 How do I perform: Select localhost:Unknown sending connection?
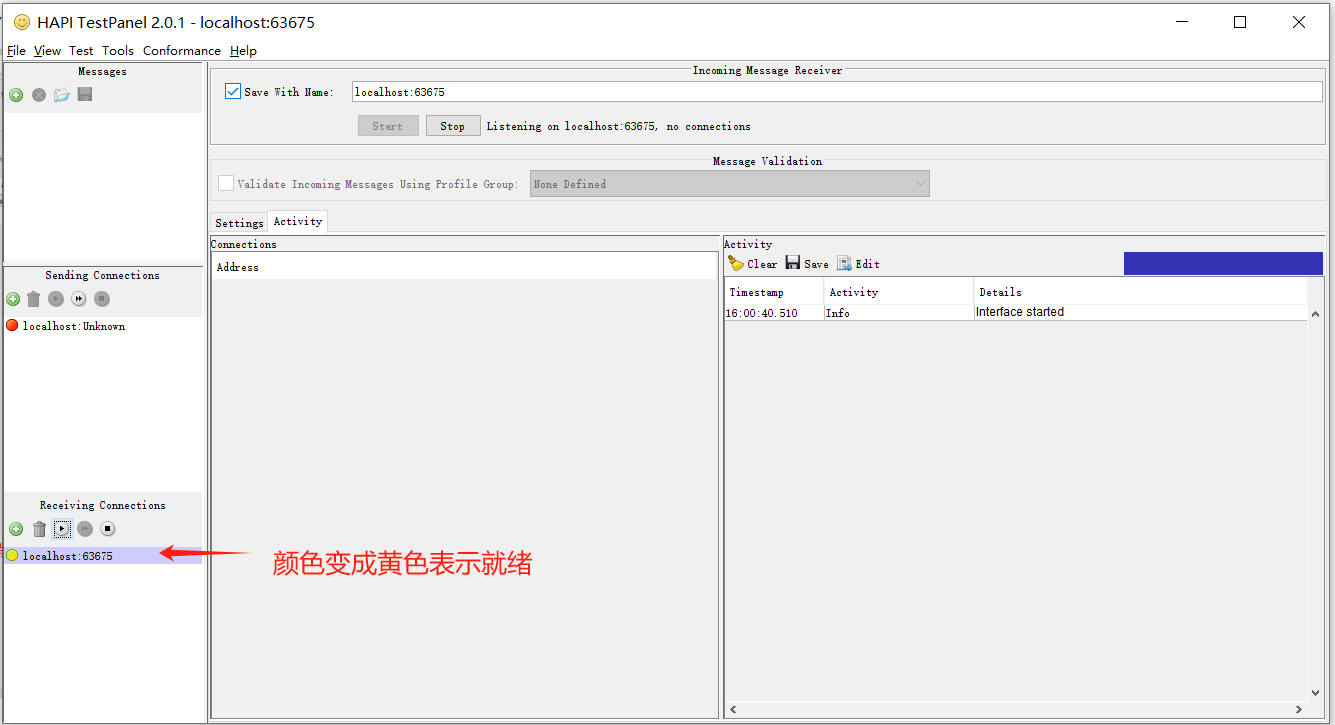[x=73, y=326]
